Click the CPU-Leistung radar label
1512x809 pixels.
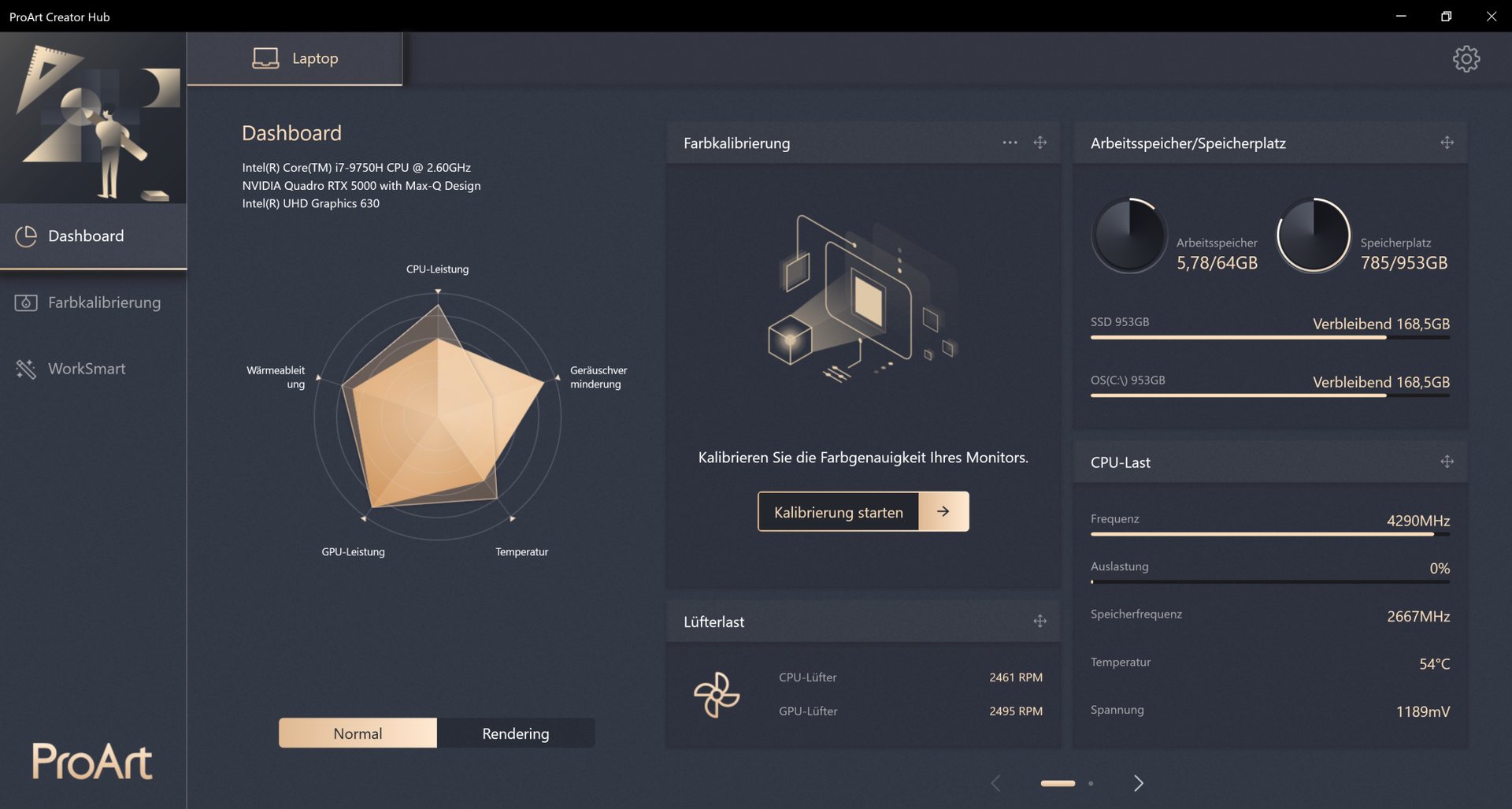[437, 269]
